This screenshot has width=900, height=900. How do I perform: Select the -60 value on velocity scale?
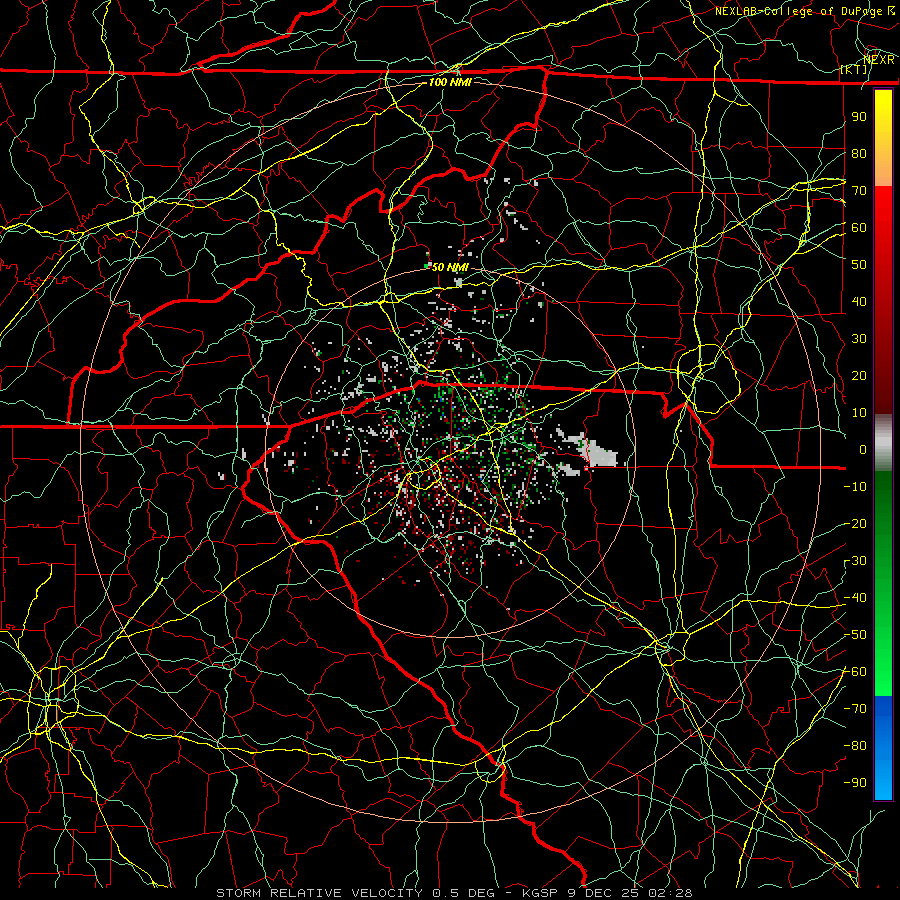855,672
